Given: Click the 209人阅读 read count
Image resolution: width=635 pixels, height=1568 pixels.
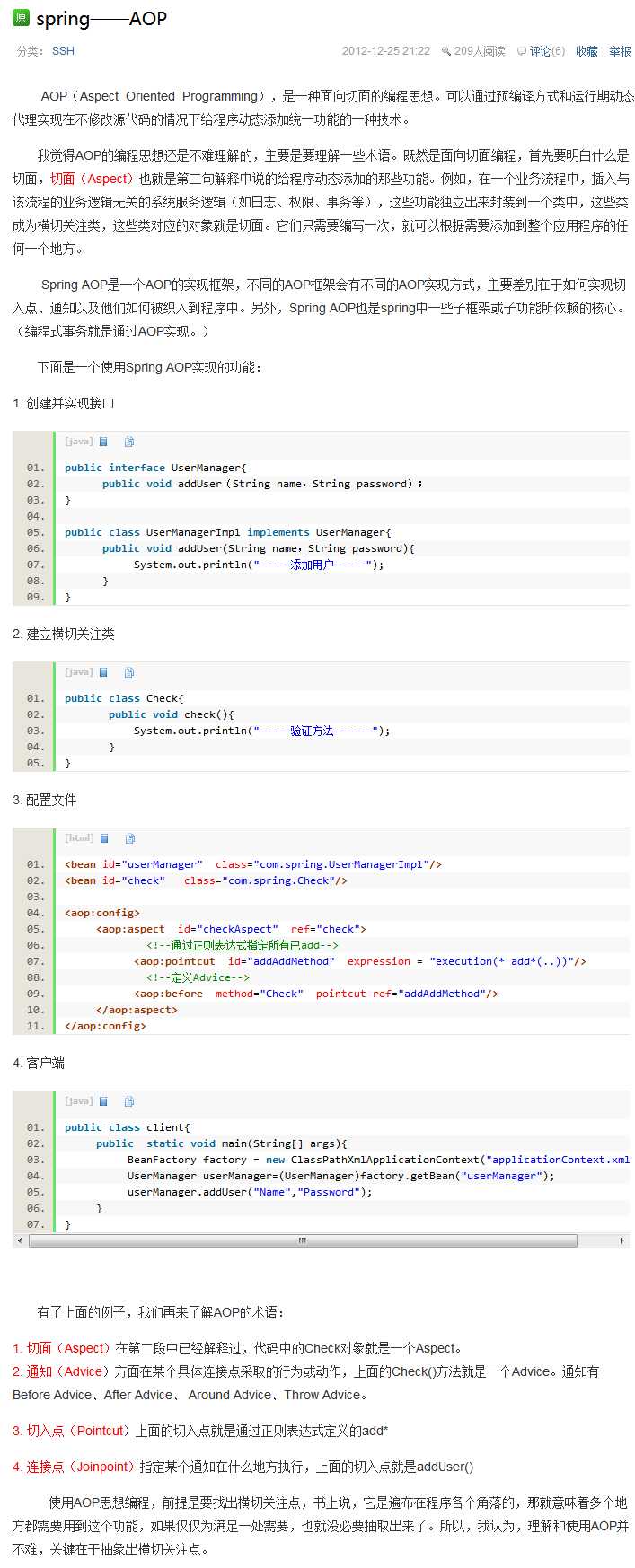Looking at the screenshot, I should (x=480, y=51).
